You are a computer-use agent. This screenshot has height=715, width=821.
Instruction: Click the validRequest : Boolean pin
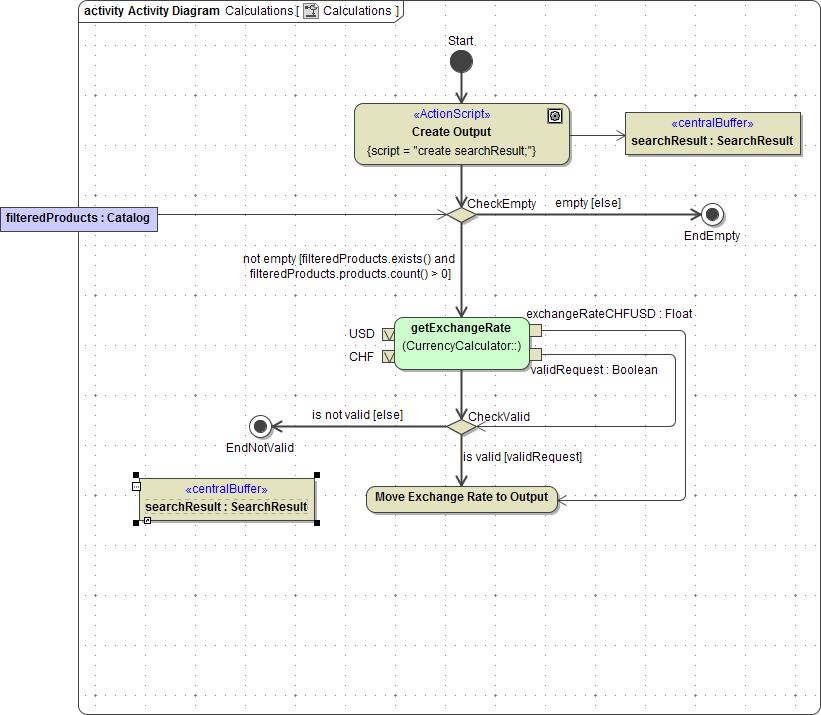(534, 353)
